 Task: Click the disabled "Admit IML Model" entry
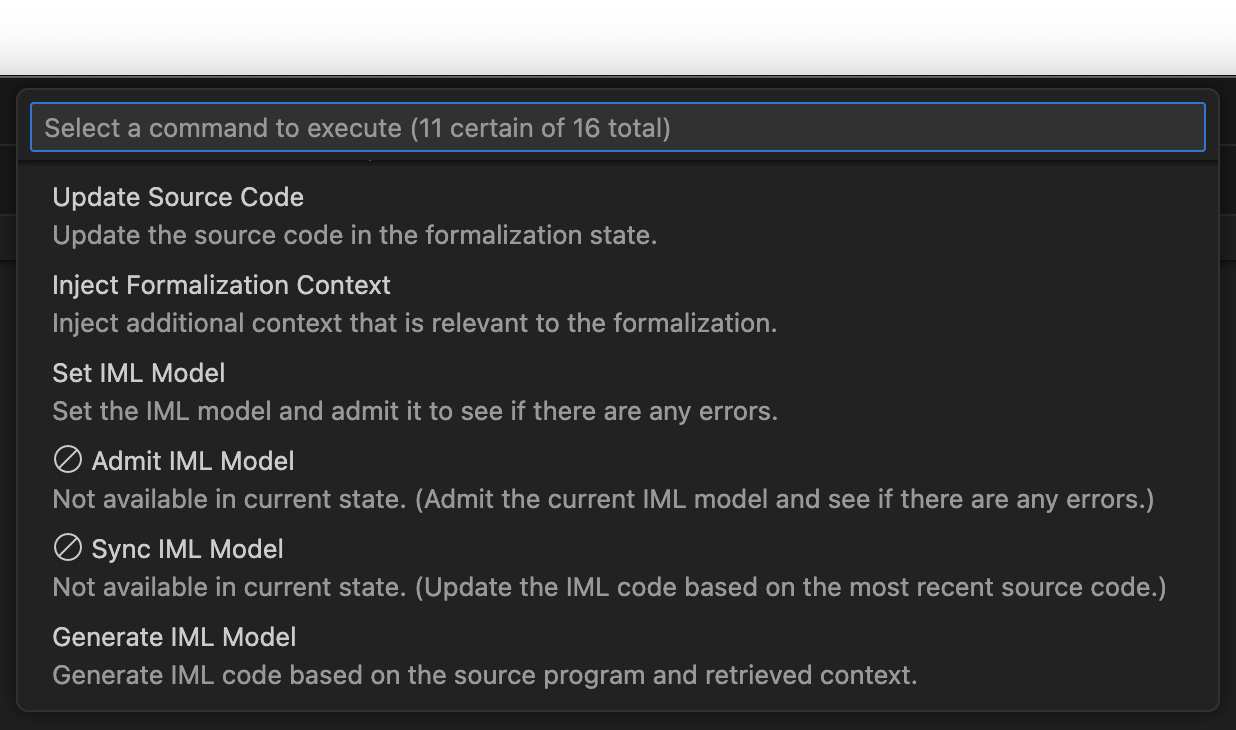tap(192, 462)
